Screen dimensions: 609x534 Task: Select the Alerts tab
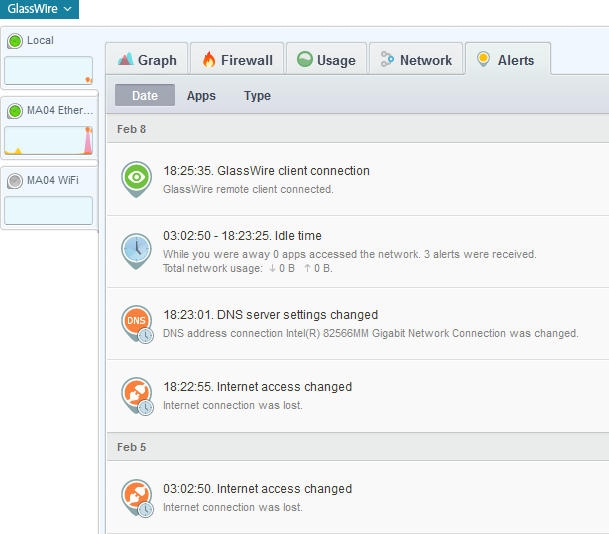[506, 60]
